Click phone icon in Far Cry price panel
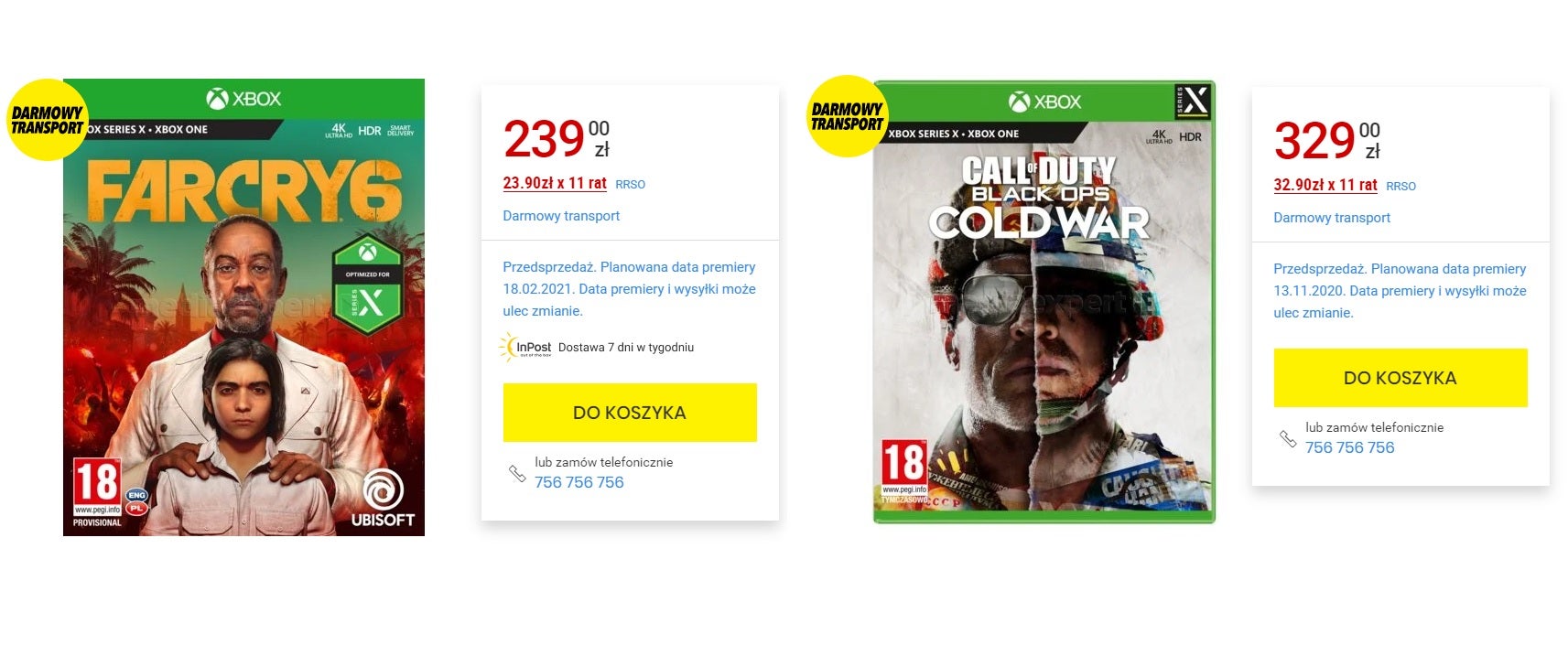 pyautogui.click(x=517, y=473)
